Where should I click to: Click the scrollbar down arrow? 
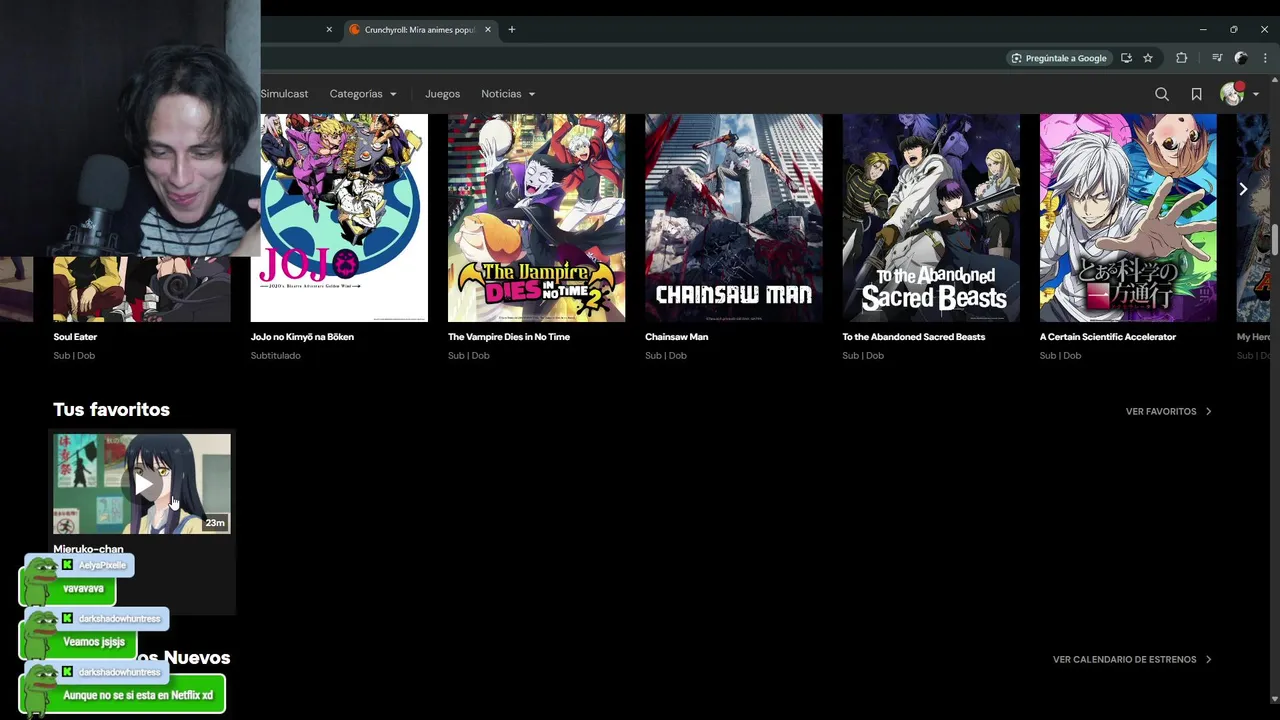(x=1274, y=699)
